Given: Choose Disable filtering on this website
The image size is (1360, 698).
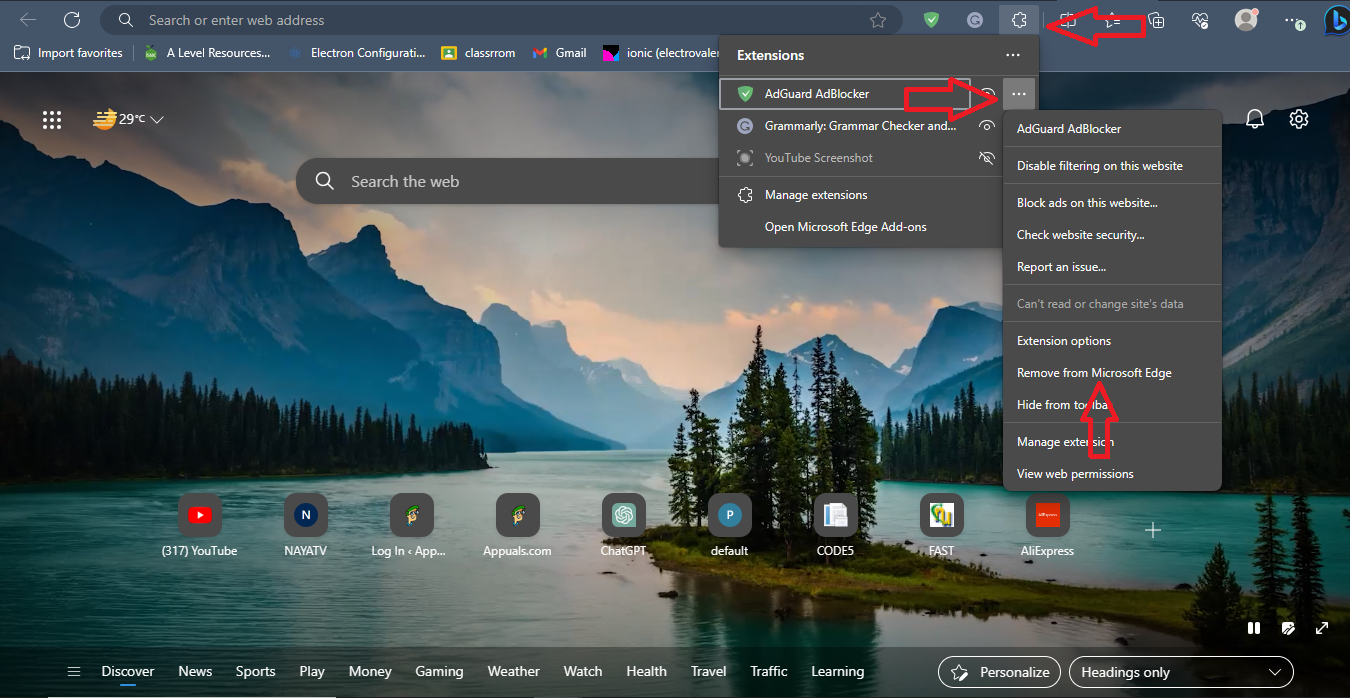Looking at the screenshot, I should [1099, 166].
